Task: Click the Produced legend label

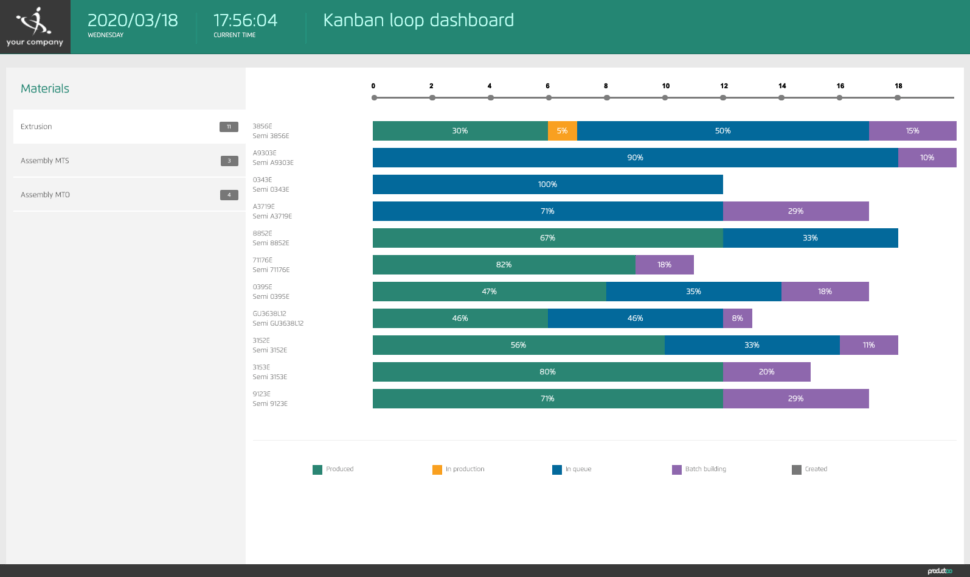Action: [x=340, y=469]
